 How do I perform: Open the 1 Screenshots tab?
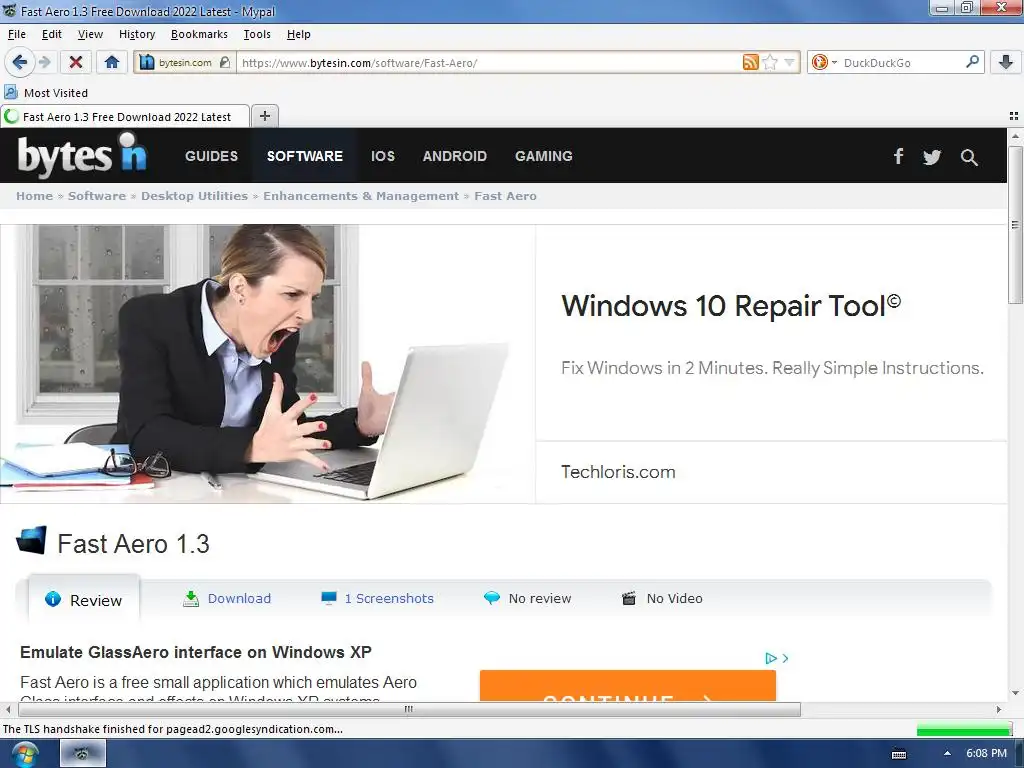pyautogui.click(x=377, y=598)
